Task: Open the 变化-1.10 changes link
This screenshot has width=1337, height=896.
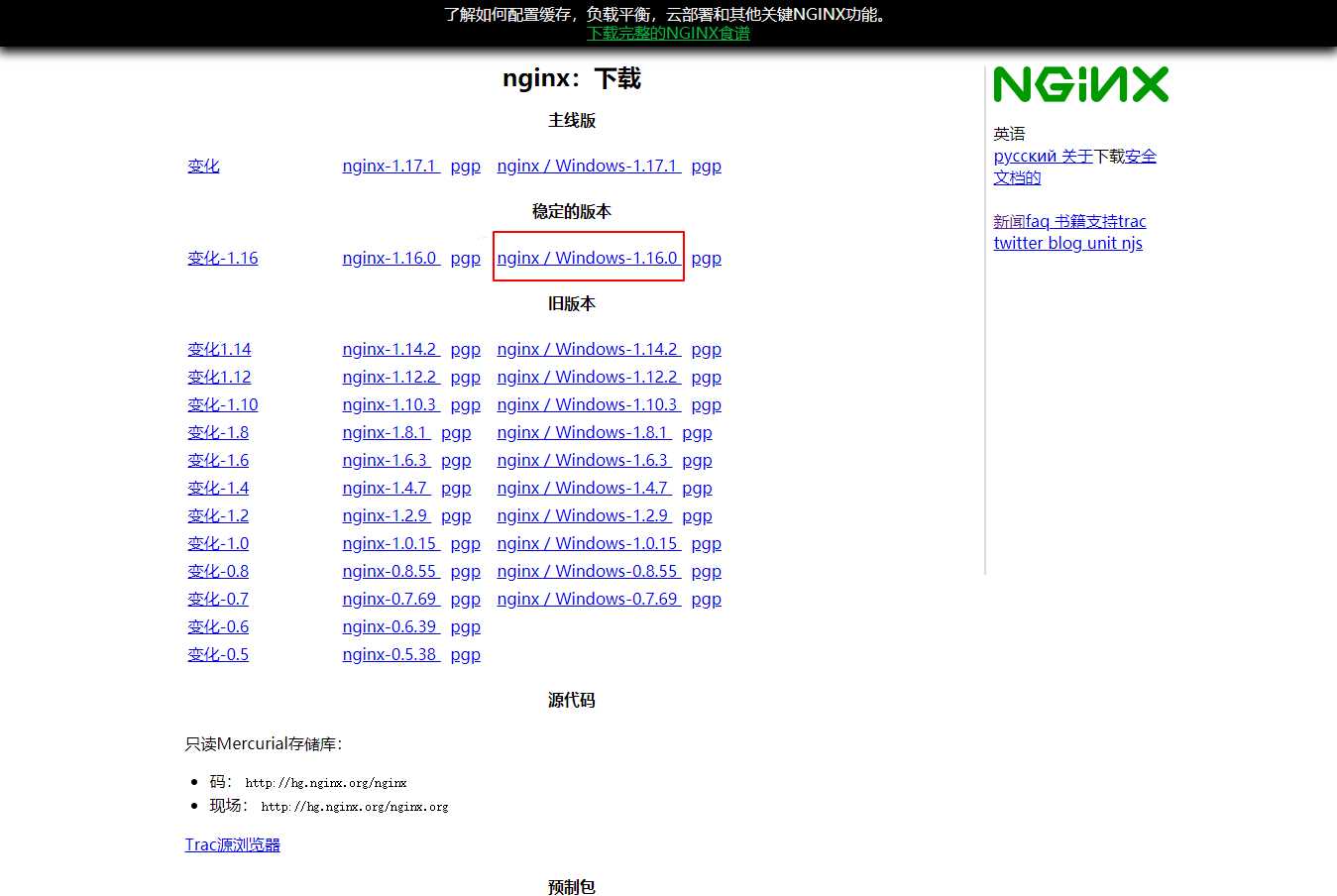Action: 222,404
